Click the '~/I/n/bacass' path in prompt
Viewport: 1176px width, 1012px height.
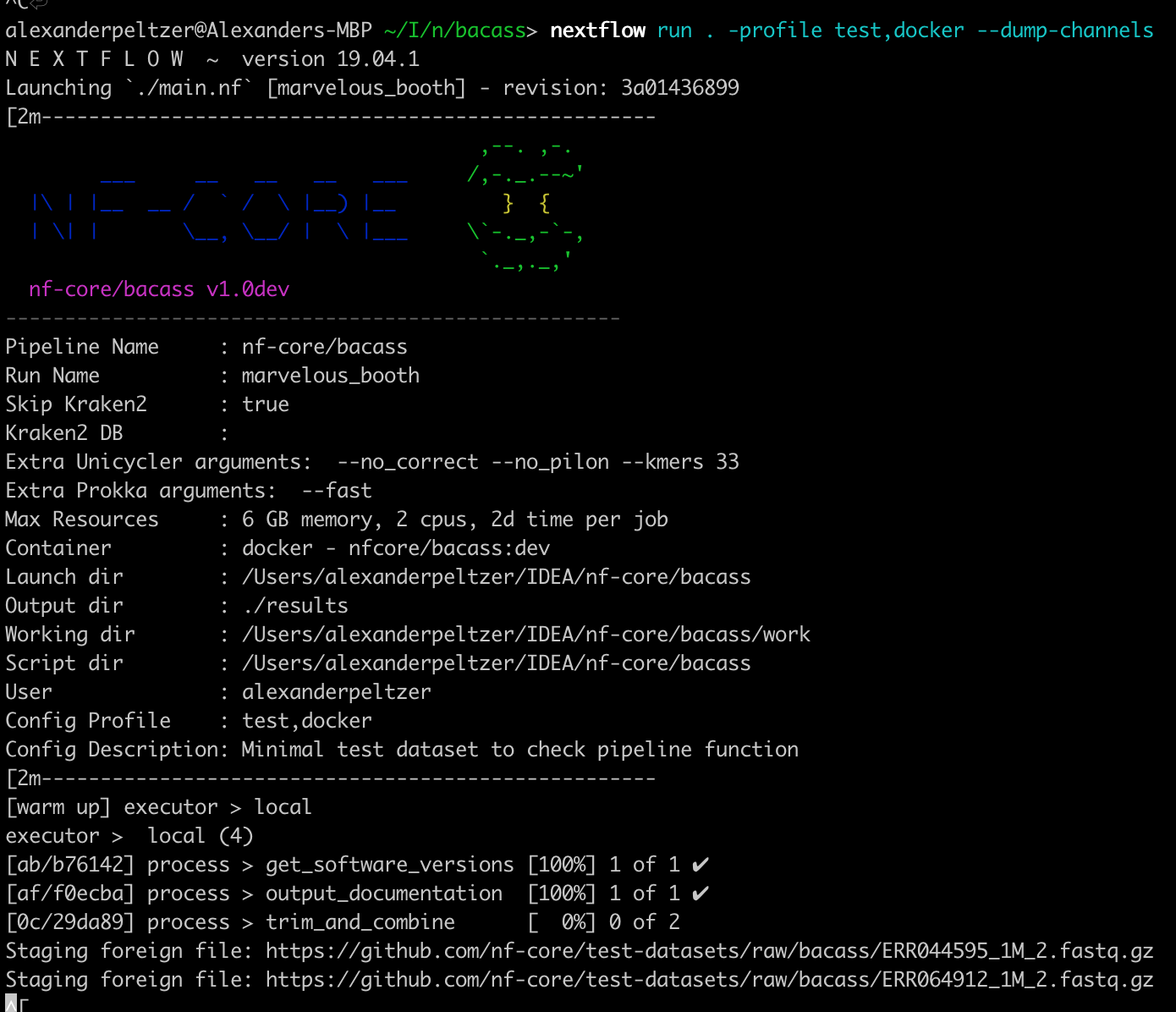point(455,30)
